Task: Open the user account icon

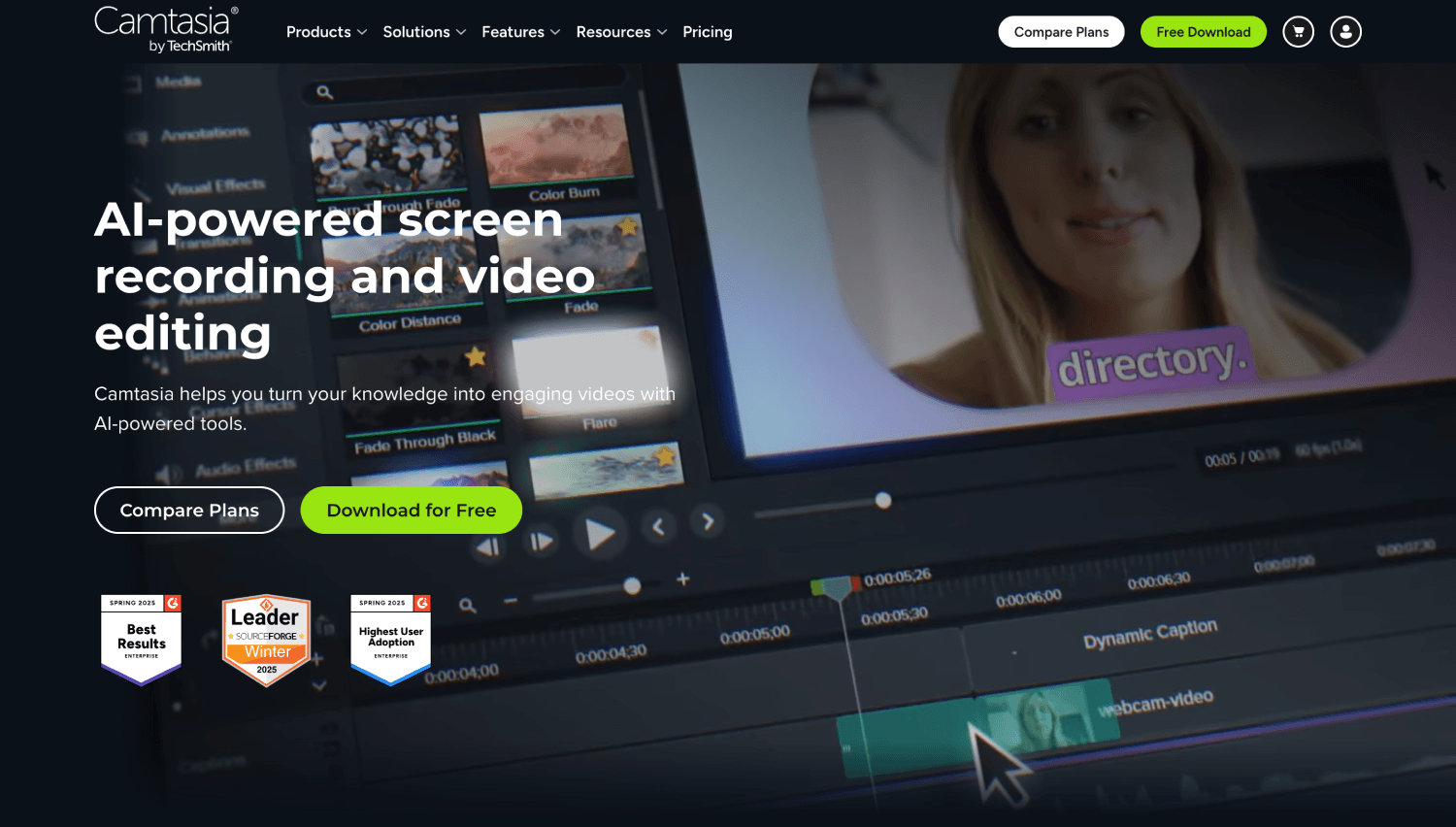Action: [x=1345, y=32]
